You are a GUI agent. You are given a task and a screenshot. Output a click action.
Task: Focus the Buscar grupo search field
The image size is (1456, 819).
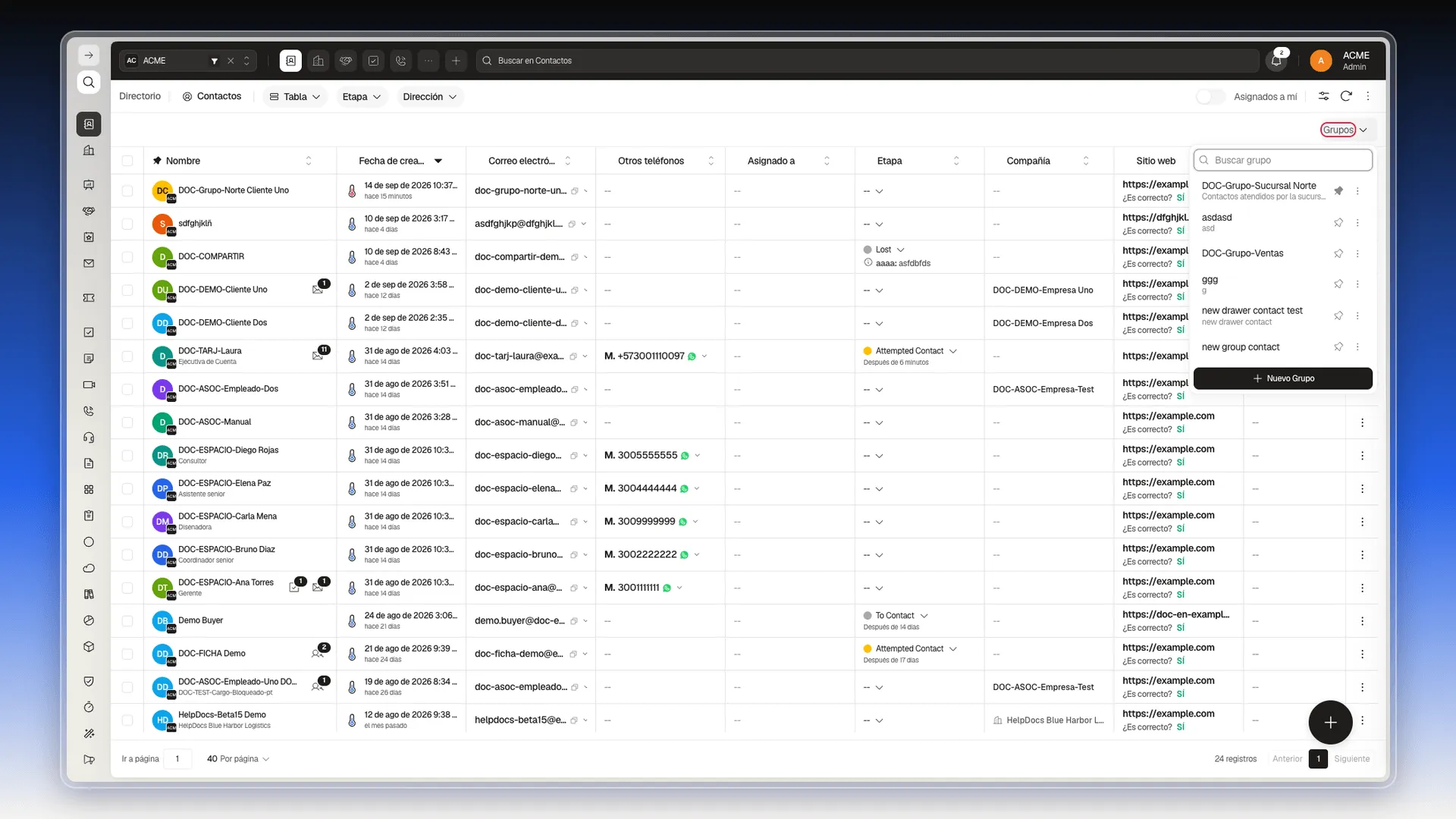pyautogui.click(x=1282, y=160)
